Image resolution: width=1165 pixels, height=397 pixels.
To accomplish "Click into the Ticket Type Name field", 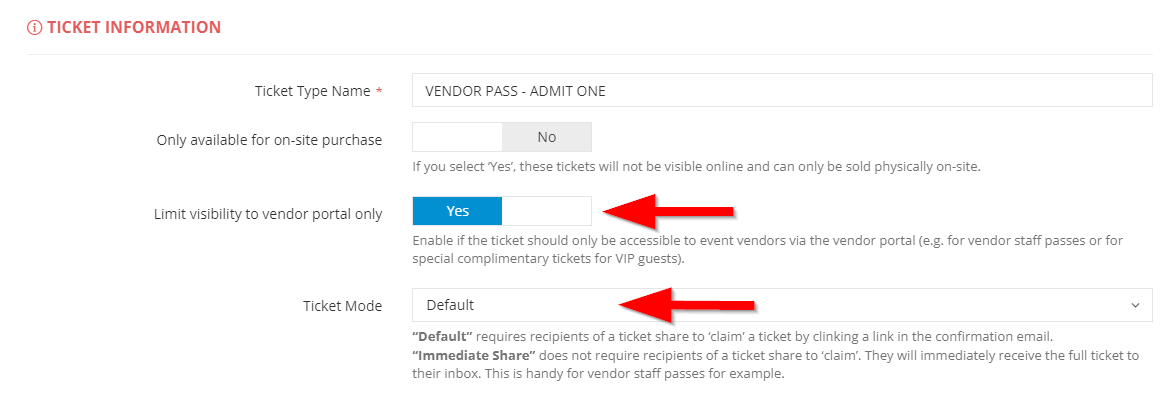I will pos(782,91).
